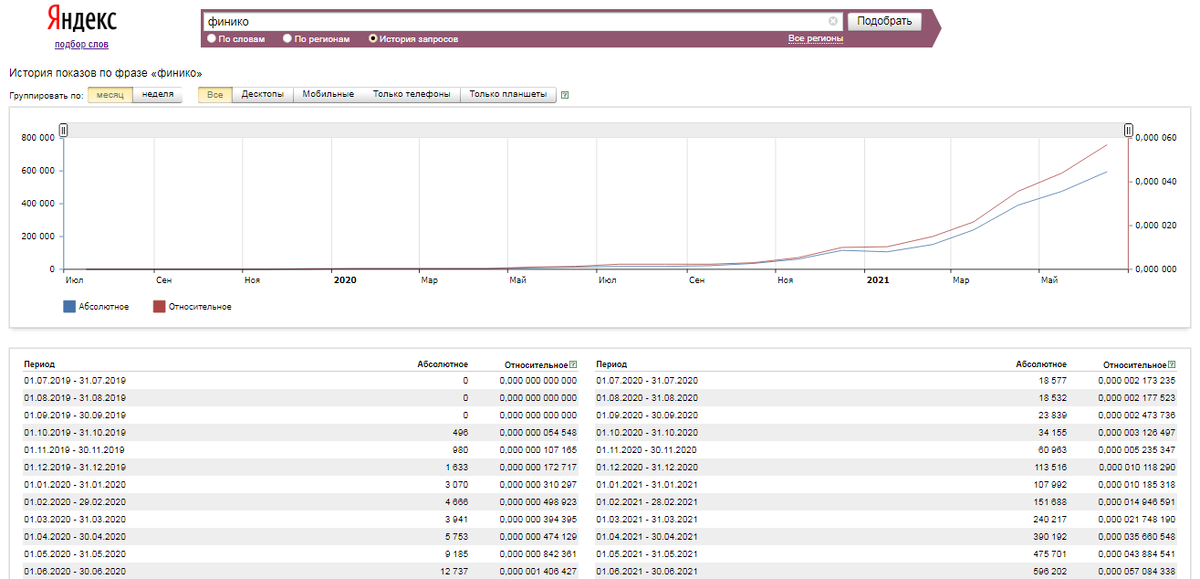
Task: Click the 2020 label on chart axis
Action: (x=345, y=281)
